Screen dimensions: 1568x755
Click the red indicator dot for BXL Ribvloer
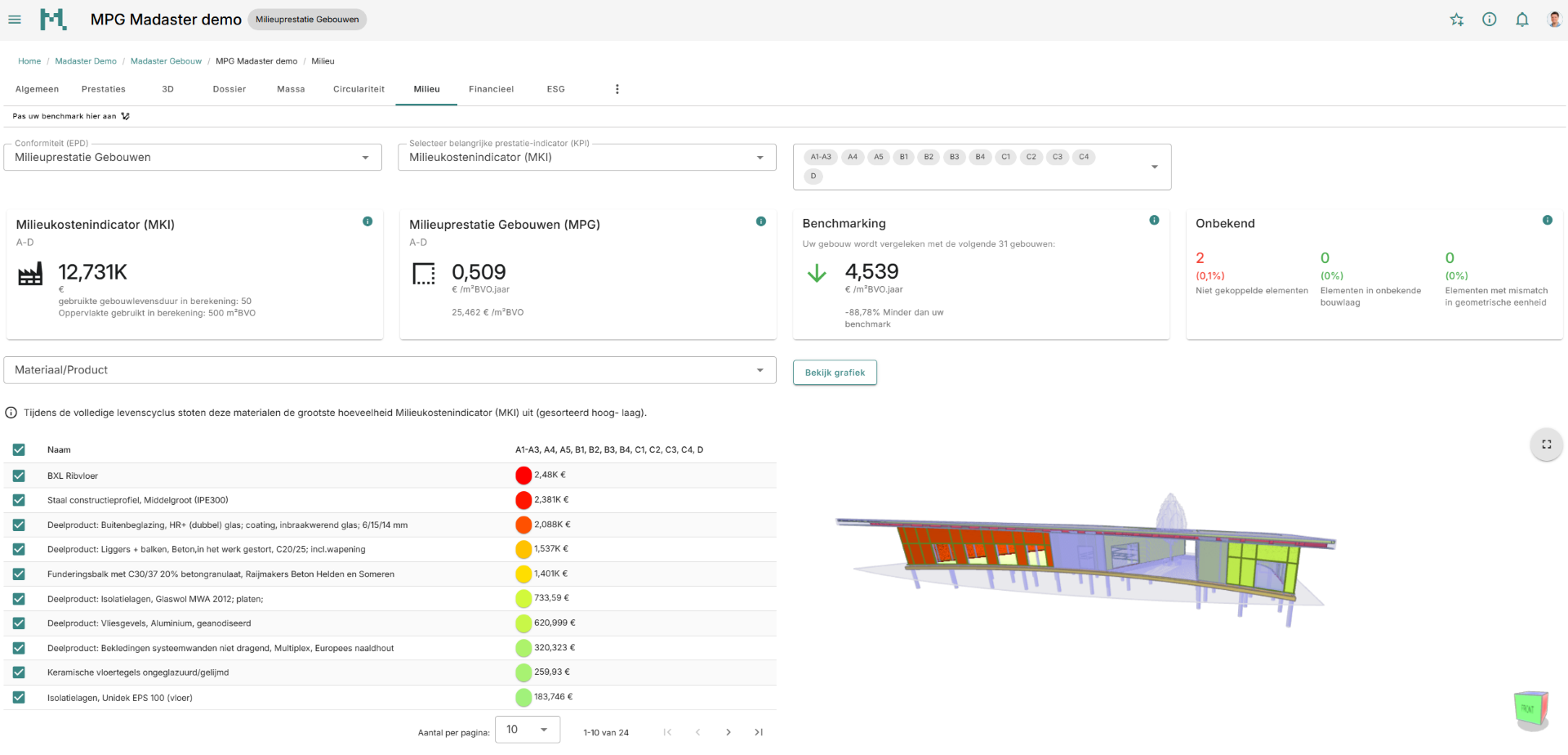click(x=523, y=476)
